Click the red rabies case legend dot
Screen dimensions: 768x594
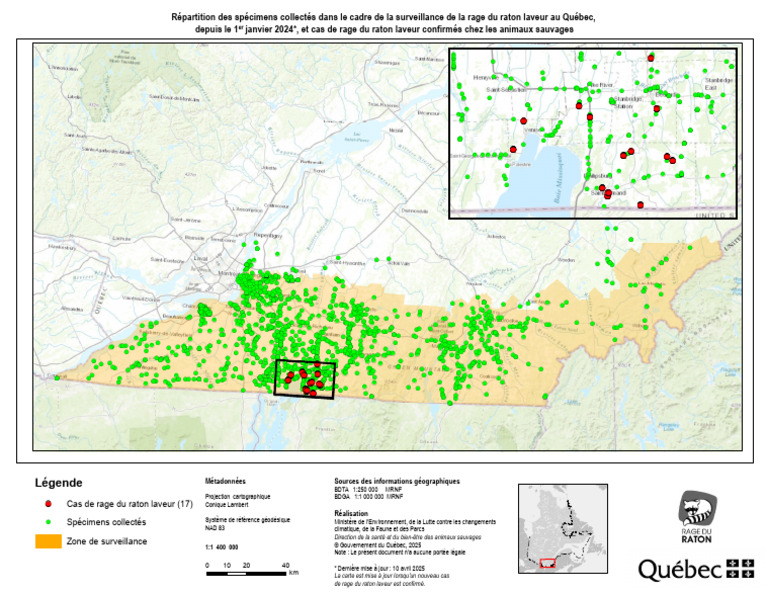pos(48,503)
